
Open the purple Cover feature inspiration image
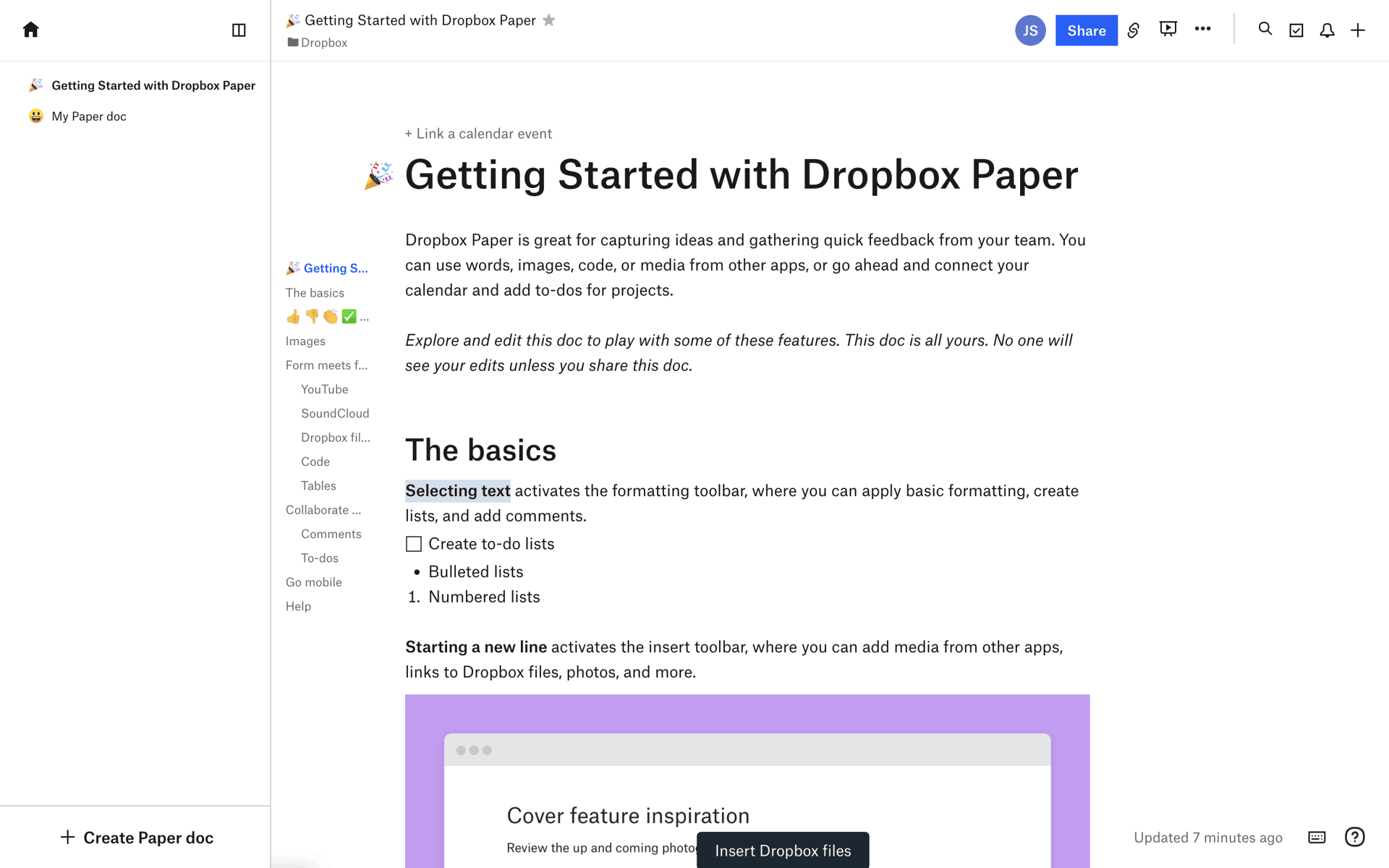pyautogui.click(x=747, y=781)
